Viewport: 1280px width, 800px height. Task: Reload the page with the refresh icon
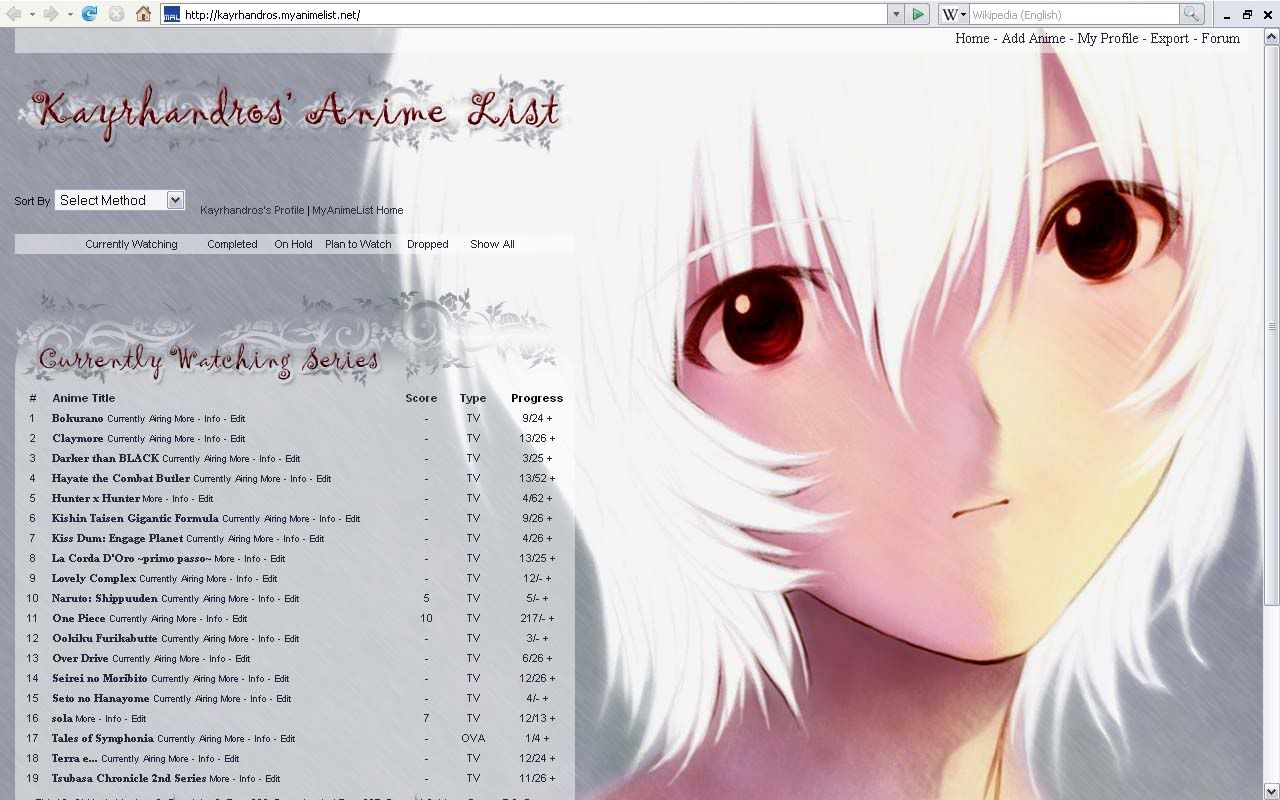click(89, 14)
